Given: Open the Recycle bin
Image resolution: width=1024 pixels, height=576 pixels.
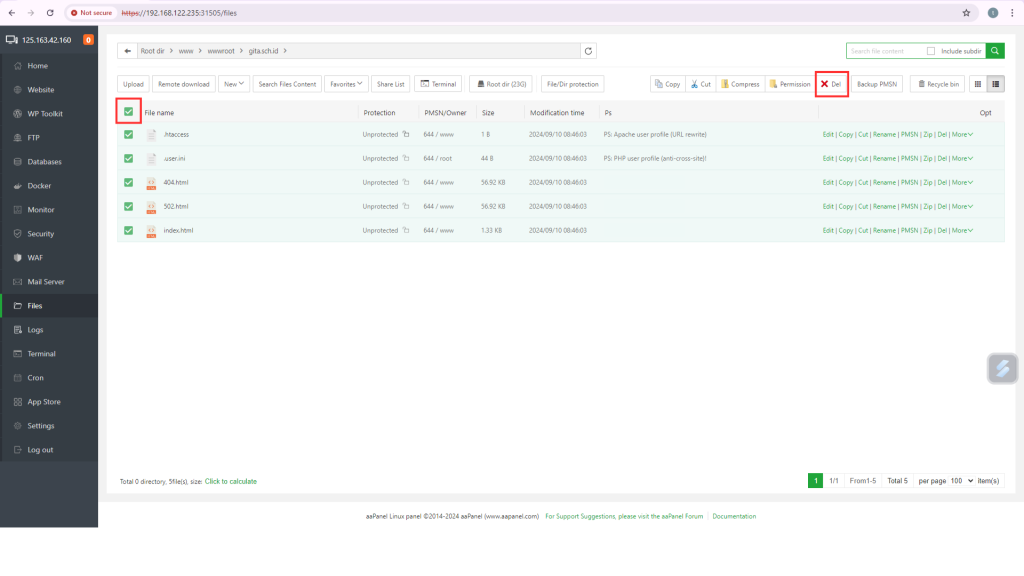Looking at the screenshot, I should 938,84.
